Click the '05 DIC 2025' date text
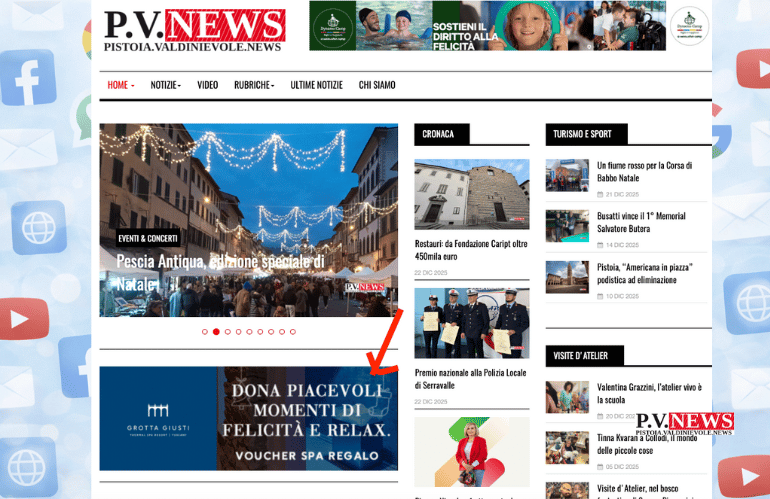This screenshot has width=770, height=499. tap(622, 467)
